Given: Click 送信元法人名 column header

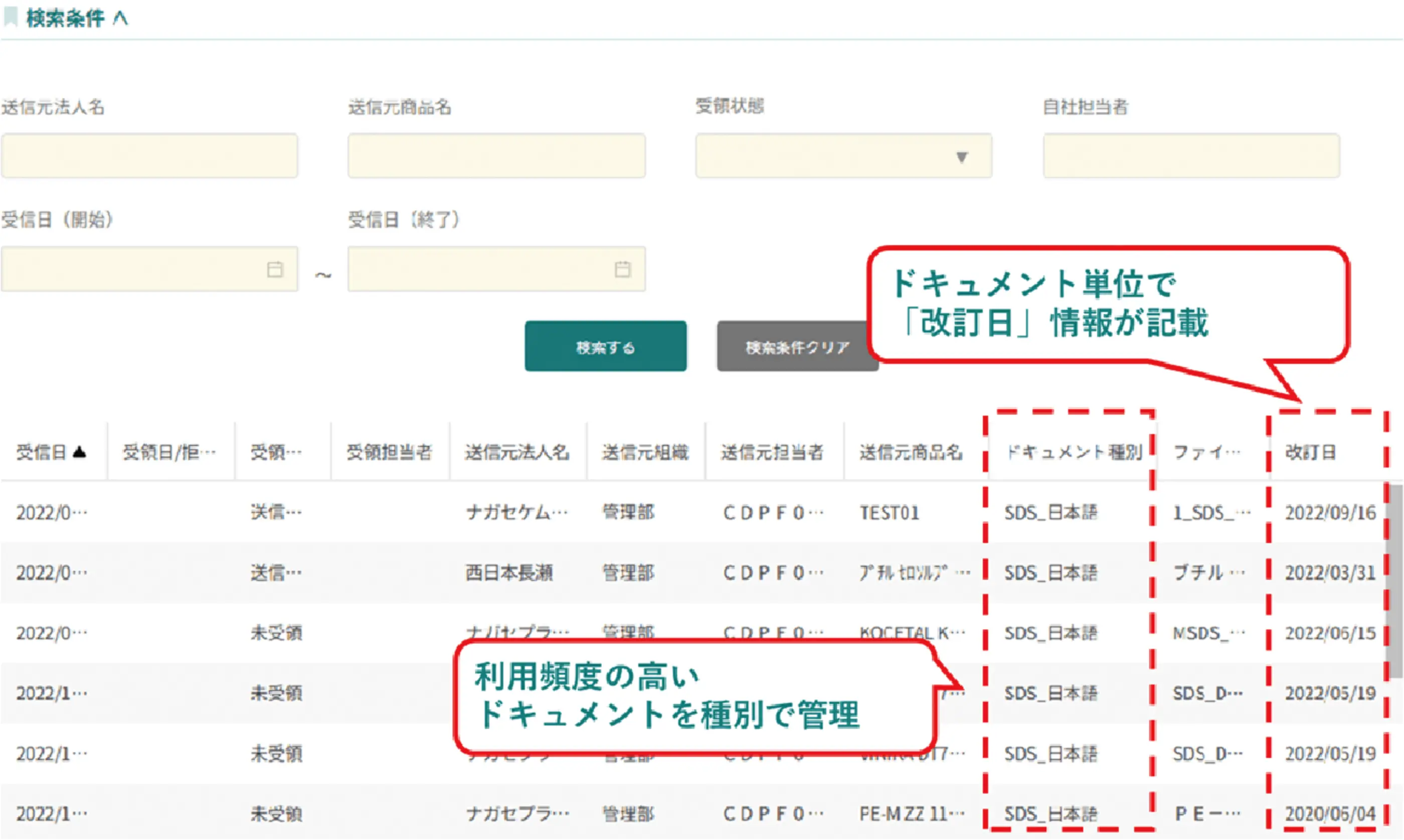Looking at the screenshot, I should tap(516, 452).
